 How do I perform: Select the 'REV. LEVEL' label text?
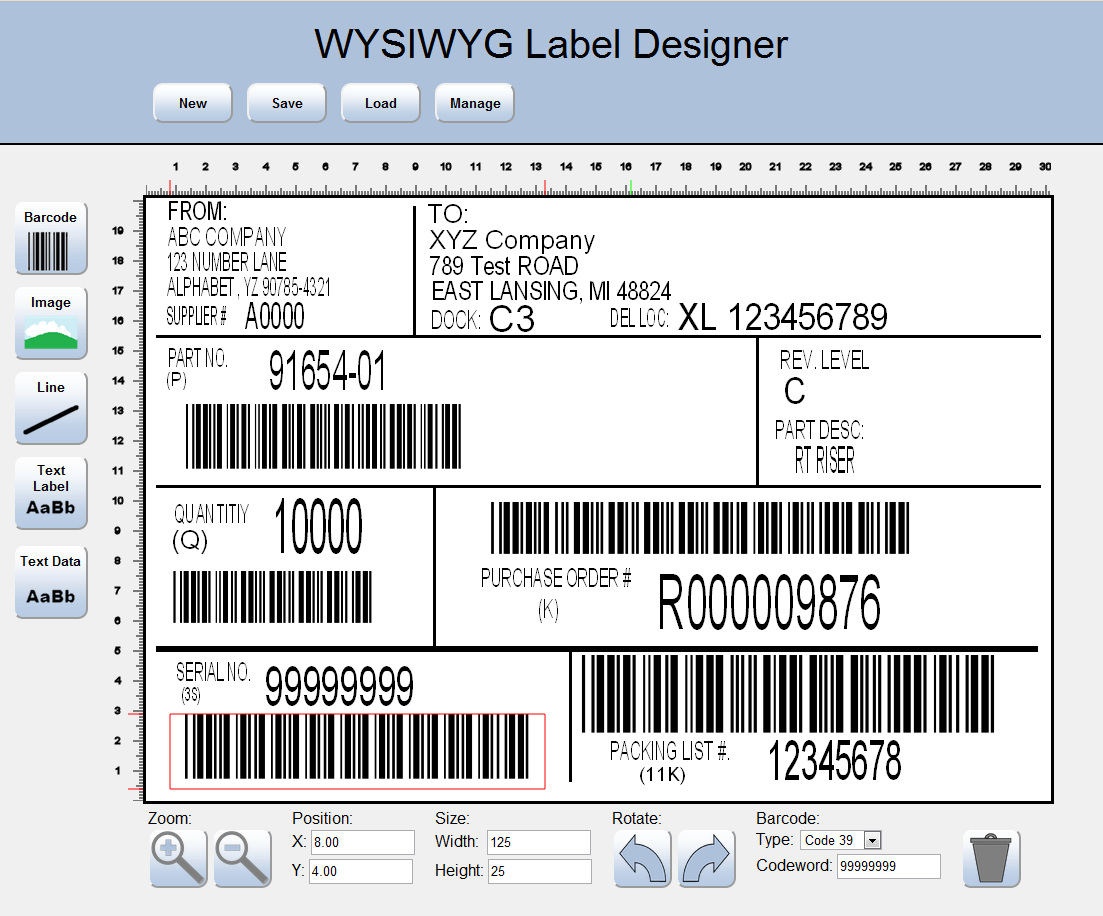pos(824,360)
